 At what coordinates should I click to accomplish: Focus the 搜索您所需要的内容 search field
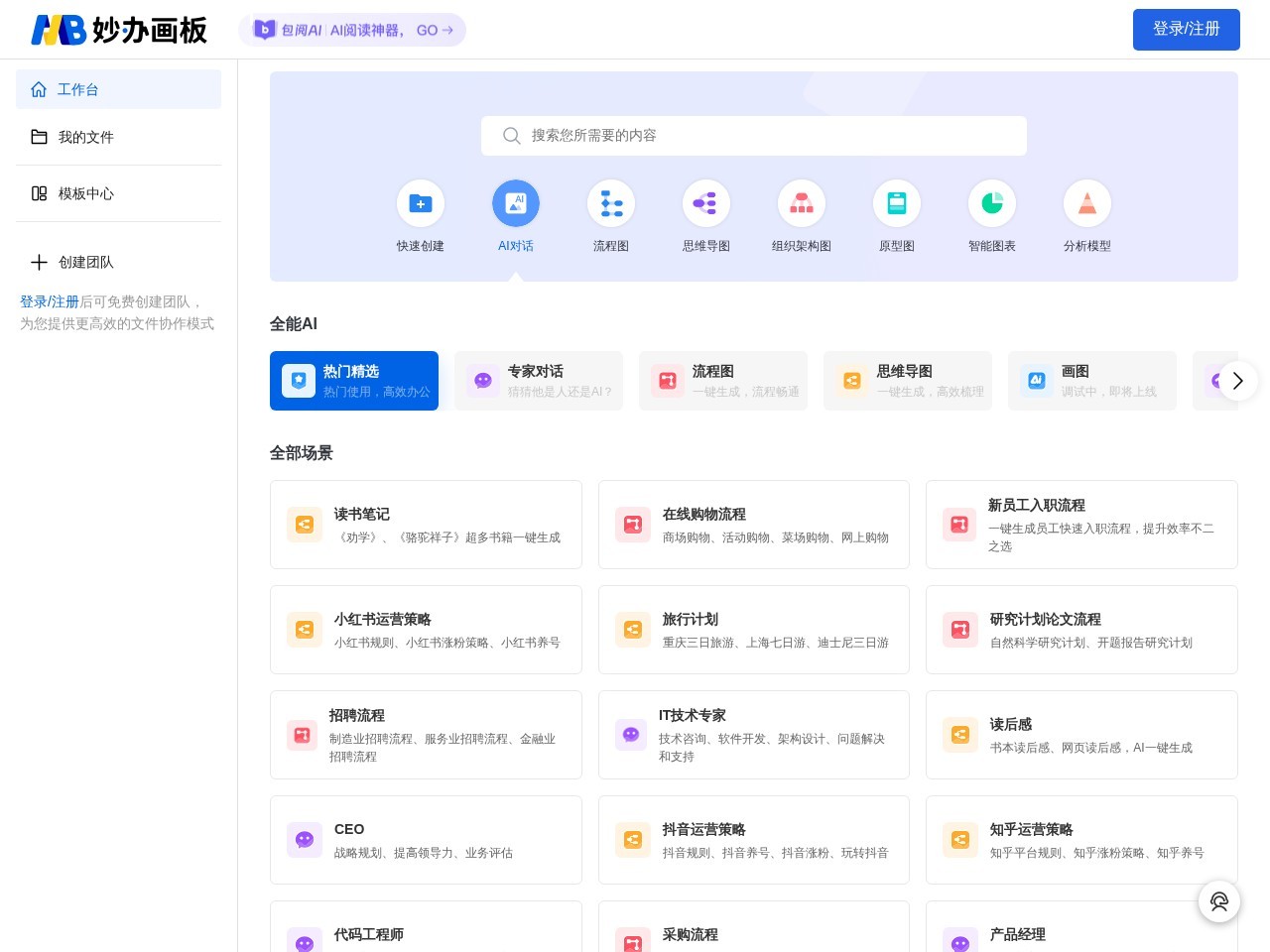(754, 136)
